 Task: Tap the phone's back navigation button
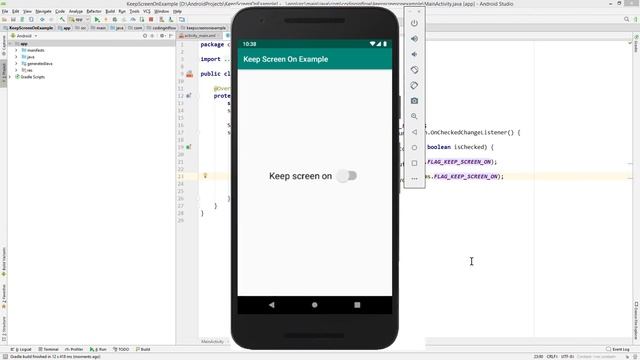(x=272, y=305)
